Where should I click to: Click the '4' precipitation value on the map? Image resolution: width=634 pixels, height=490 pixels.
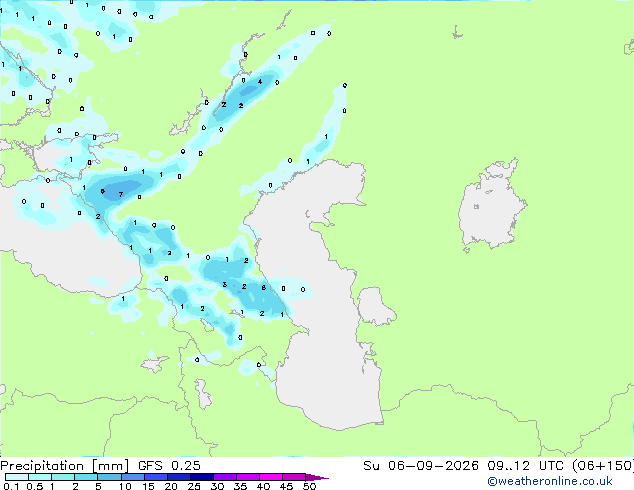260,82
